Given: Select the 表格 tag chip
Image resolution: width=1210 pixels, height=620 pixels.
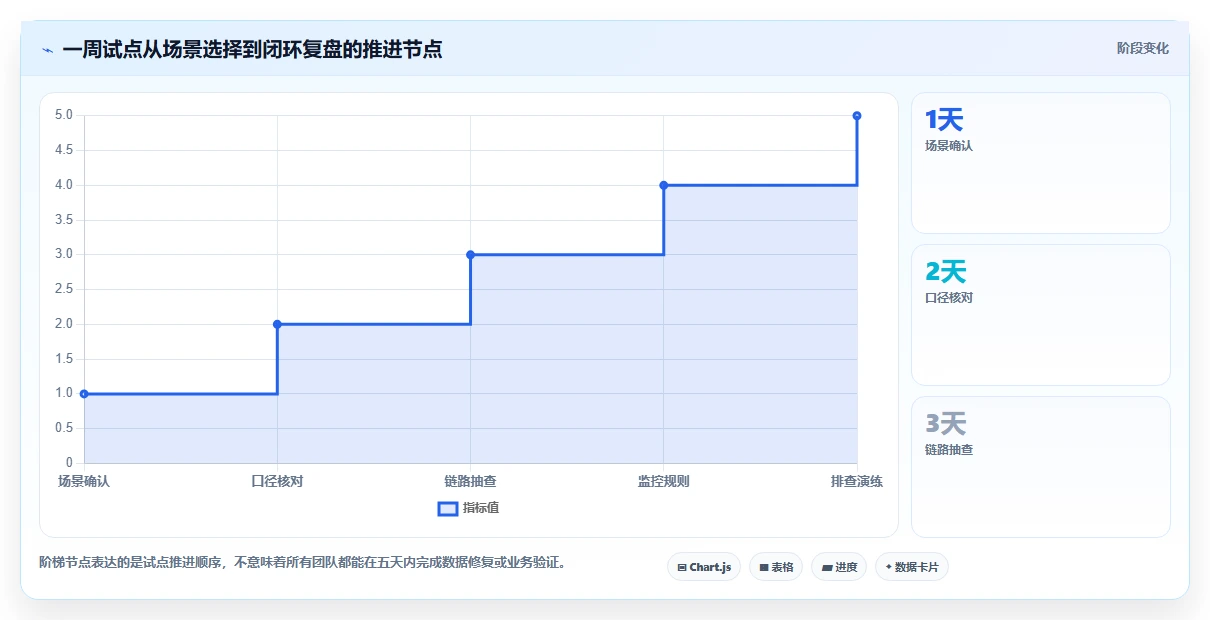Looking at the screenshot, I should pos(776,567).
